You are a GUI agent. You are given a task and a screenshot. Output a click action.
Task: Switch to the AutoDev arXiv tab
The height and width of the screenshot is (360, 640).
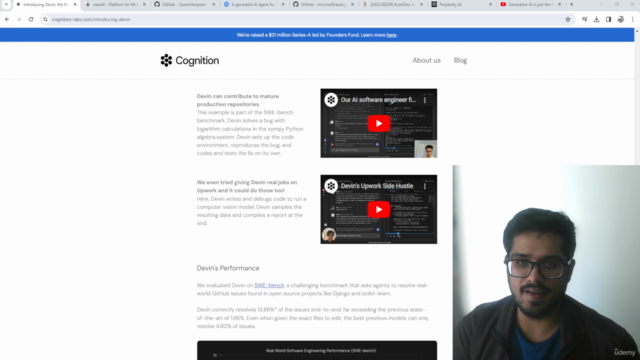pyautogui.click(x=392, y=4)
